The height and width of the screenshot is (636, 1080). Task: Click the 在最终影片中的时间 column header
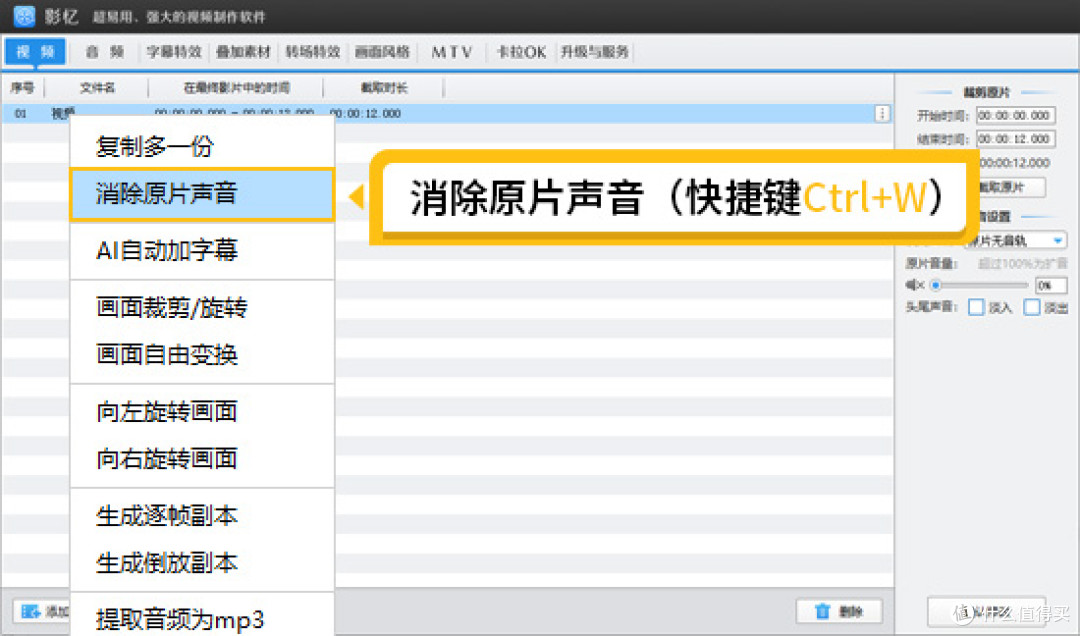[236, 88]
